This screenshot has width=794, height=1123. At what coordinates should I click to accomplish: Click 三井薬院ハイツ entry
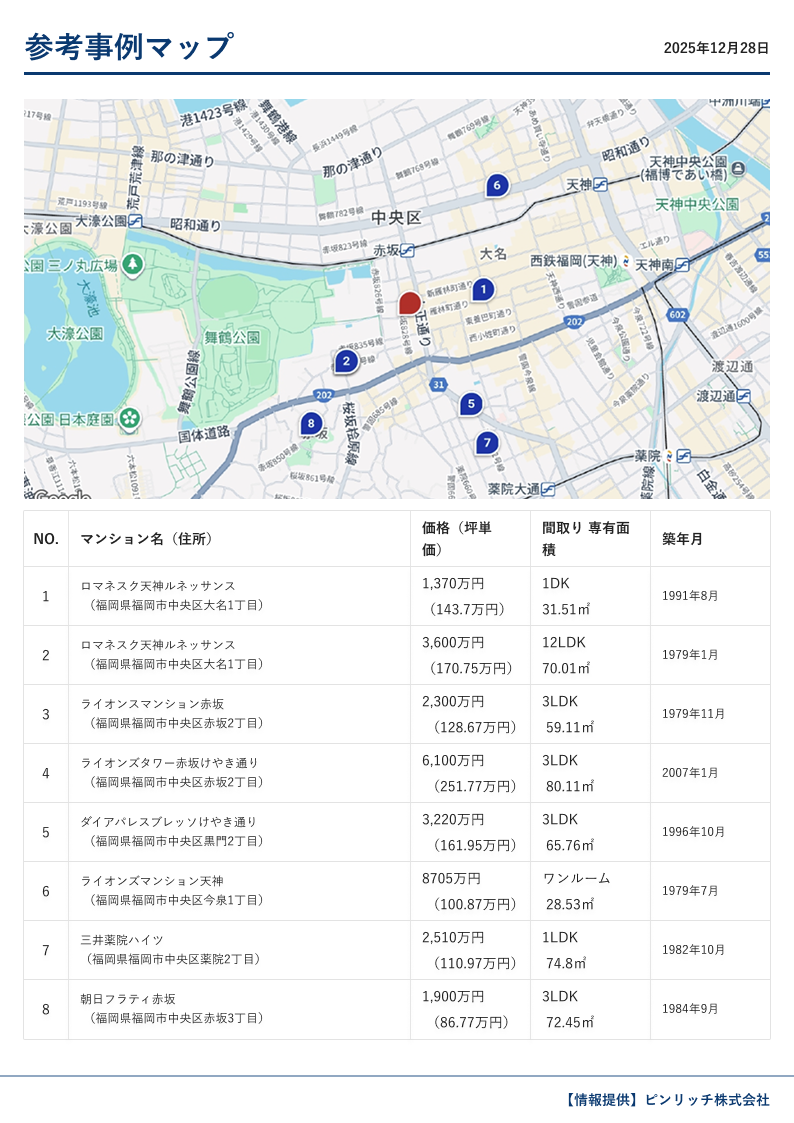(x=122, y=940)
